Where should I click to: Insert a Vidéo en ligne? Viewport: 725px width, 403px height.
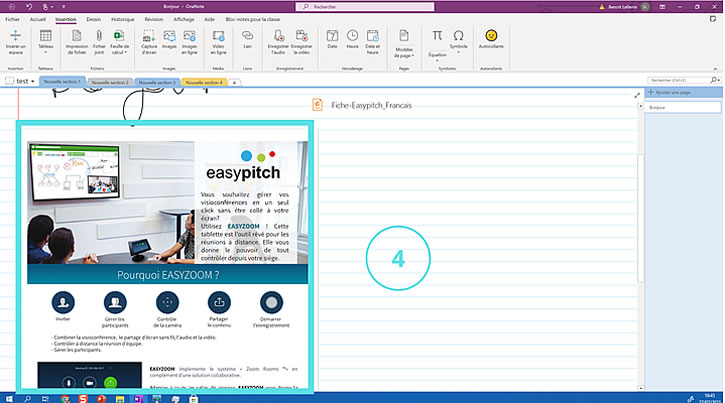pos(218,42)
